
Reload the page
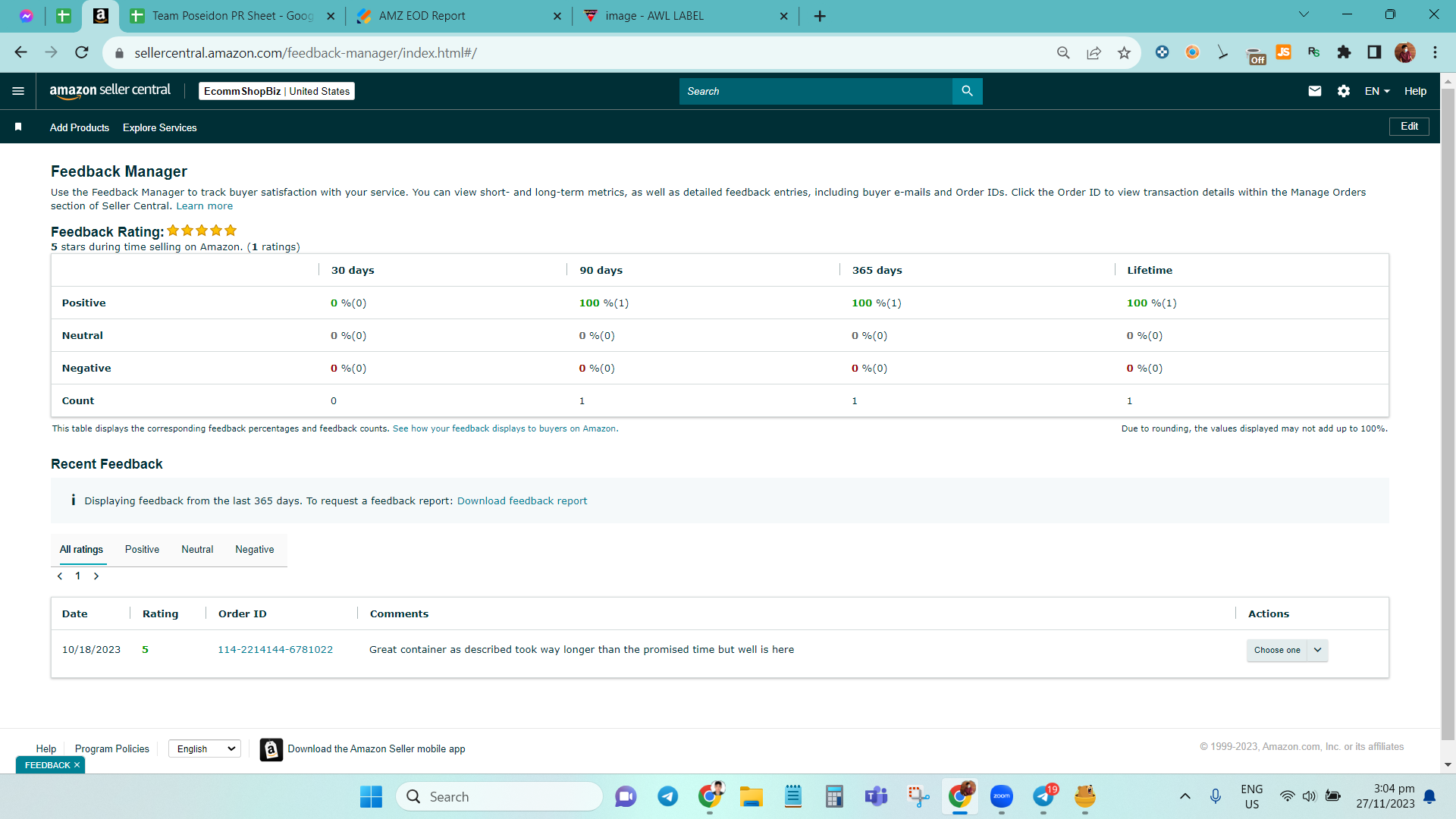click(x=82, y=52)
